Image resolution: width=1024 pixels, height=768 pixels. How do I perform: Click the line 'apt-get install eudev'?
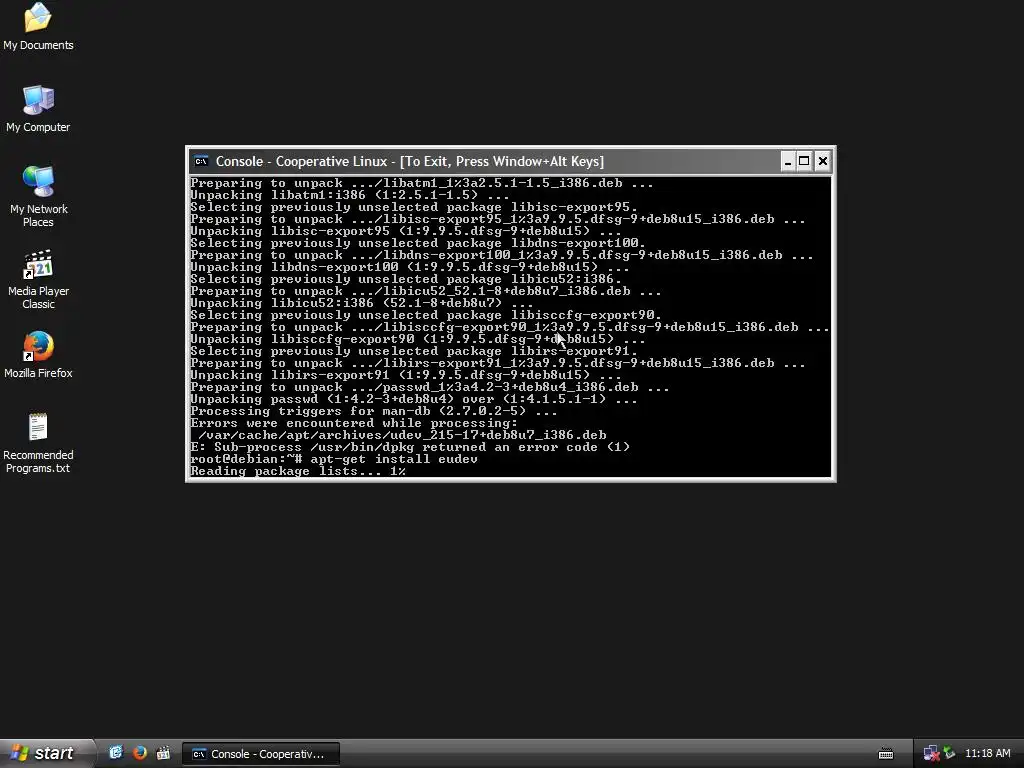click(x=394, y=459)
